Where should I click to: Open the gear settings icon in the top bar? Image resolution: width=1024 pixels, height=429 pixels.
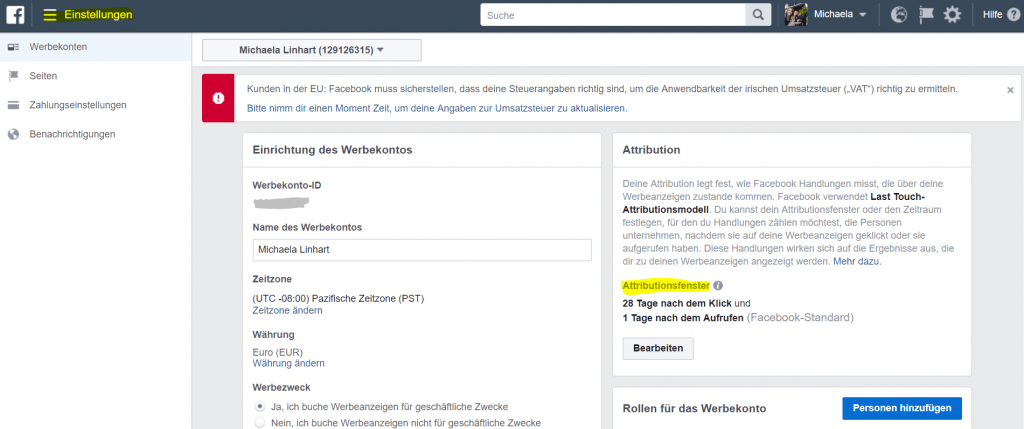tap(952, 14)
